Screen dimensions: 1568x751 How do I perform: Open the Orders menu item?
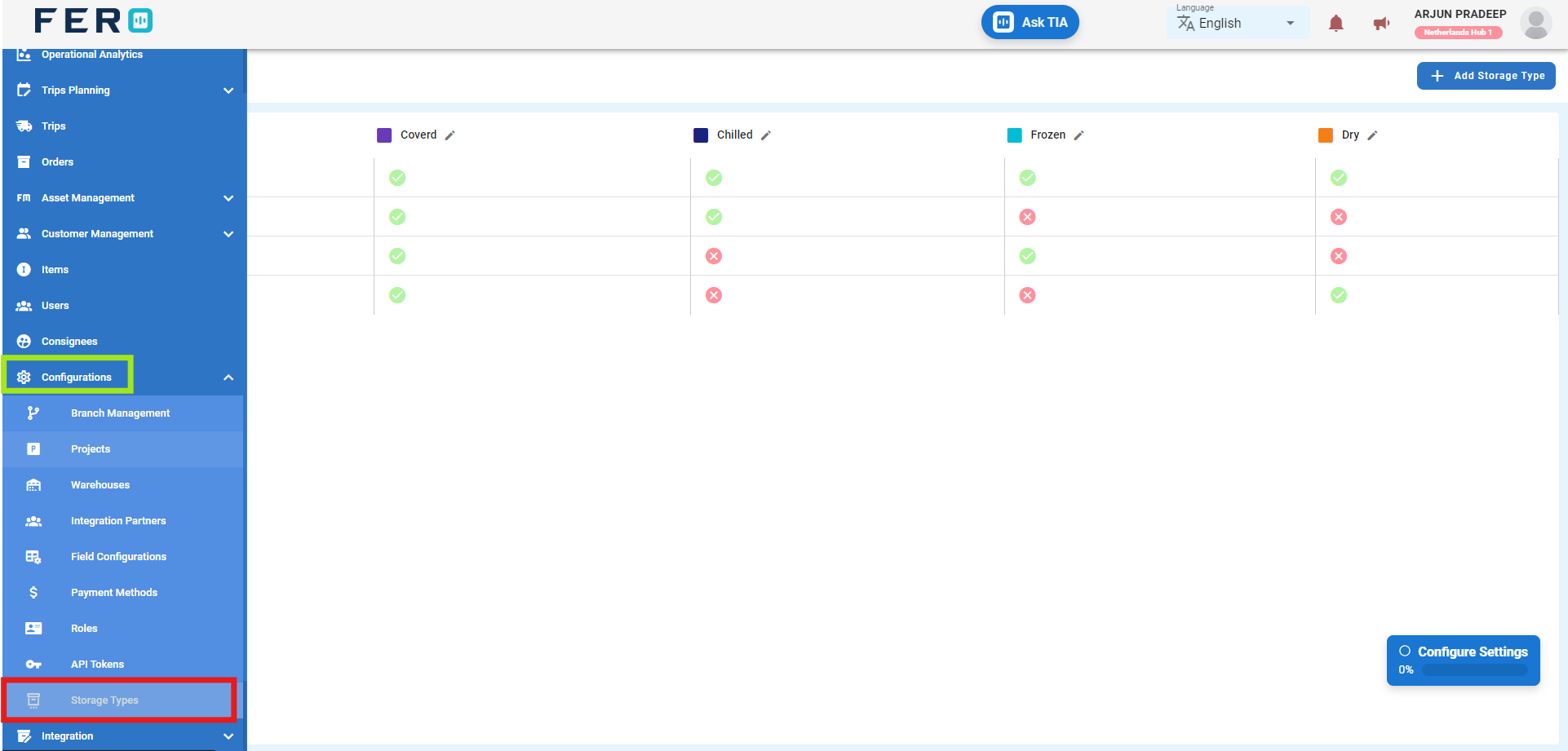(122, 161)
